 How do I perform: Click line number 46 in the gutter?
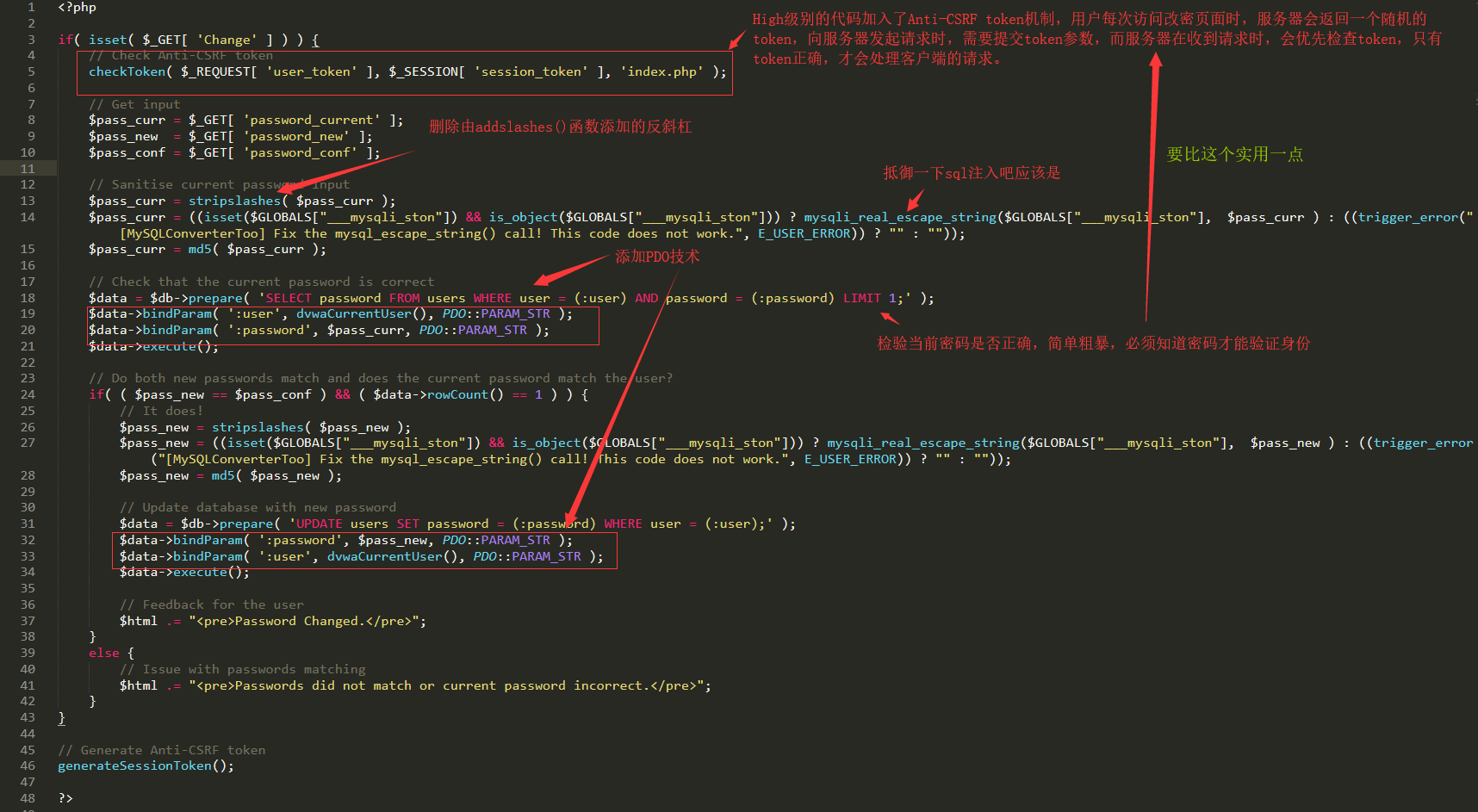[28, 766]
